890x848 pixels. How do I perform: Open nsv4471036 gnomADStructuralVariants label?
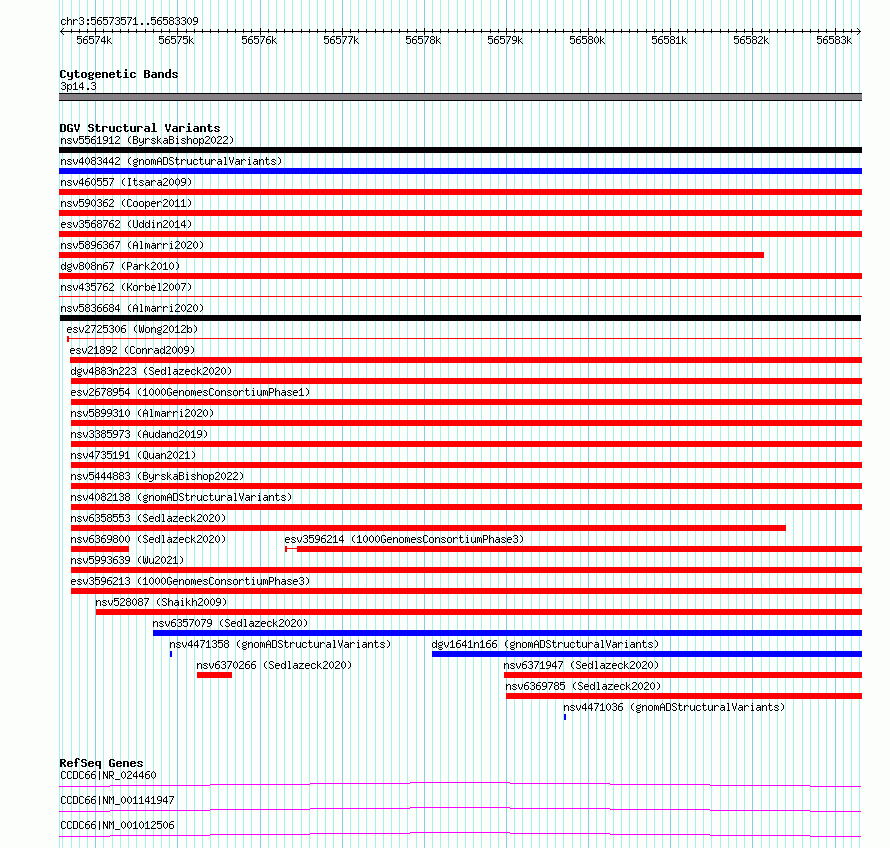[674, 707]
